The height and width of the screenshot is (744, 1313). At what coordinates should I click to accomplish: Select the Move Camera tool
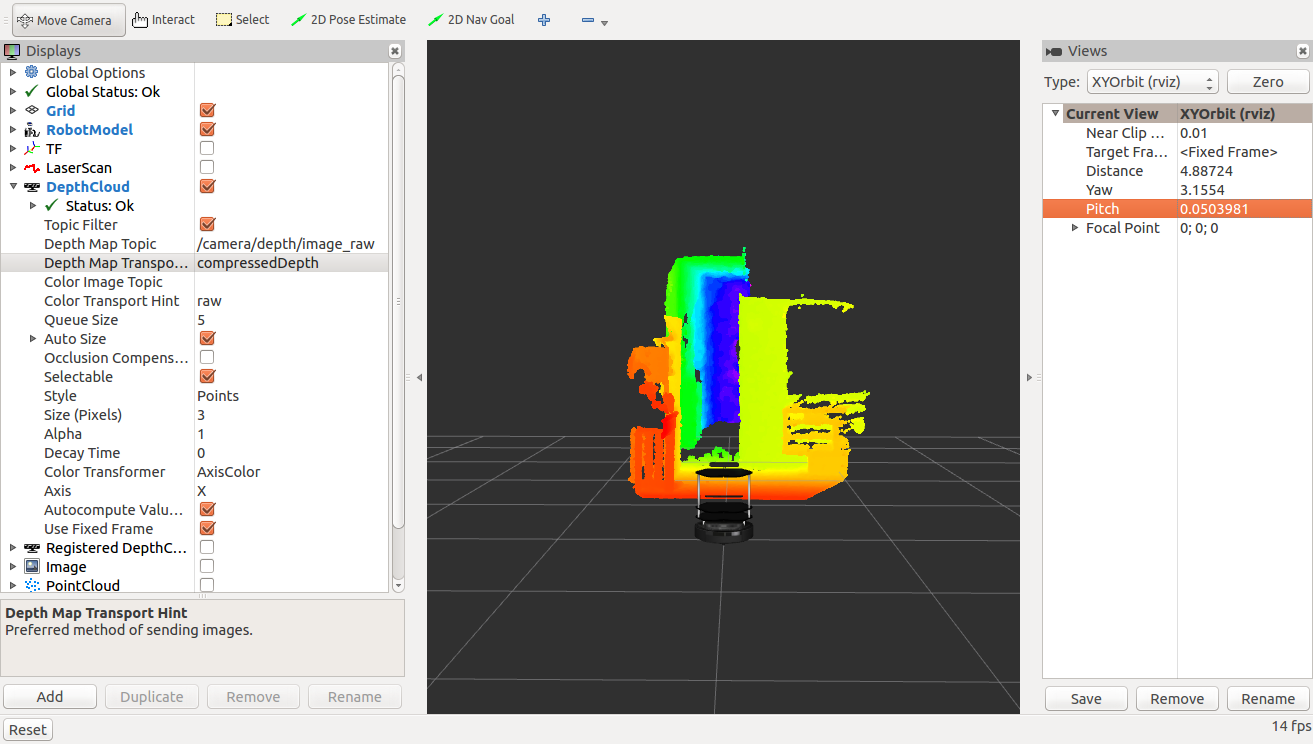(68, 20)
